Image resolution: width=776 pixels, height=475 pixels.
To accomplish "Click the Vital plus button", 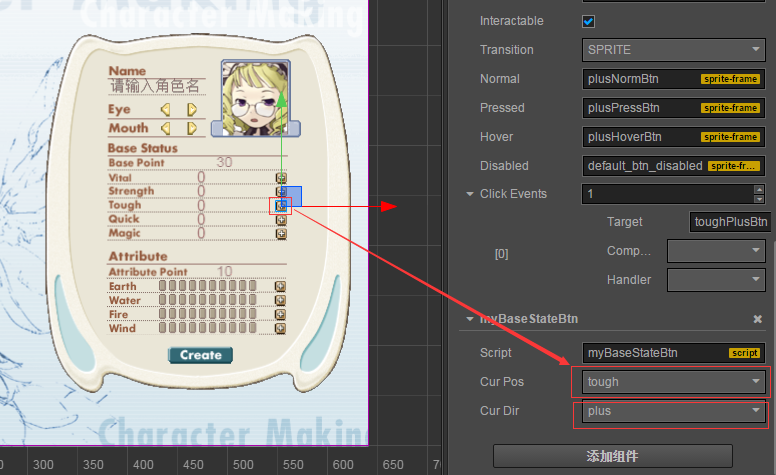I will pos(281,178).
